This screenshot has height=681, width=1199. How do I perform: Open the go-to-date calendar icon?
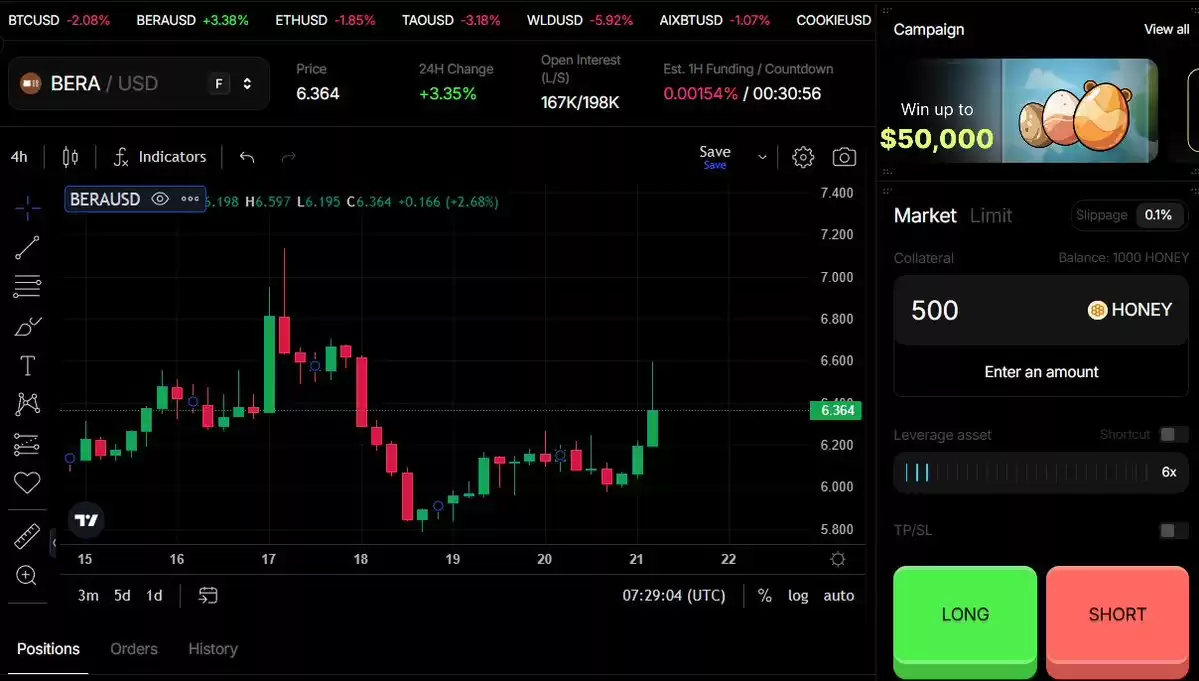point(208,595)
